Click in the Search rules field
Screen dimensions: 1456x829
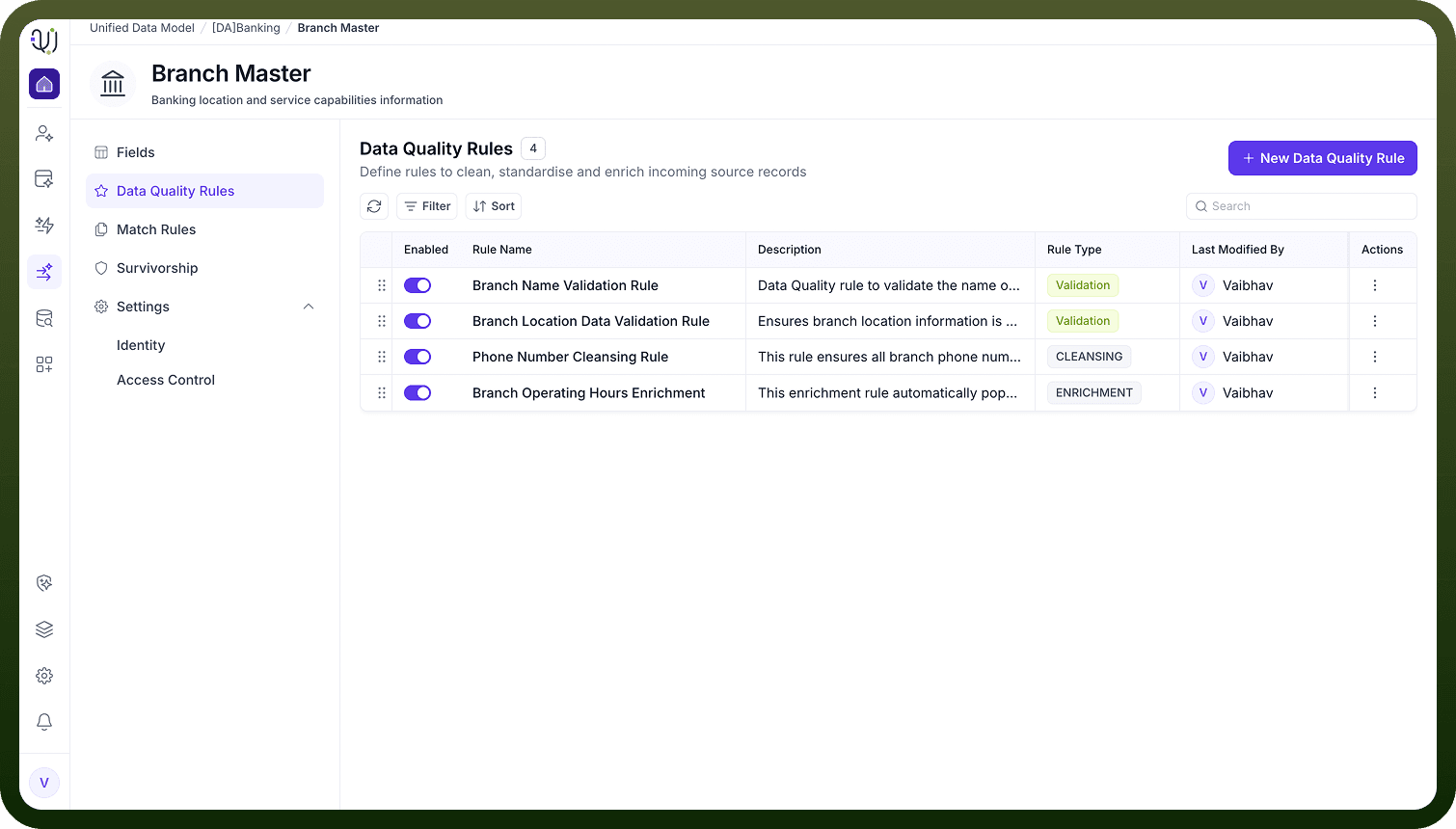tap(1302, 206)
